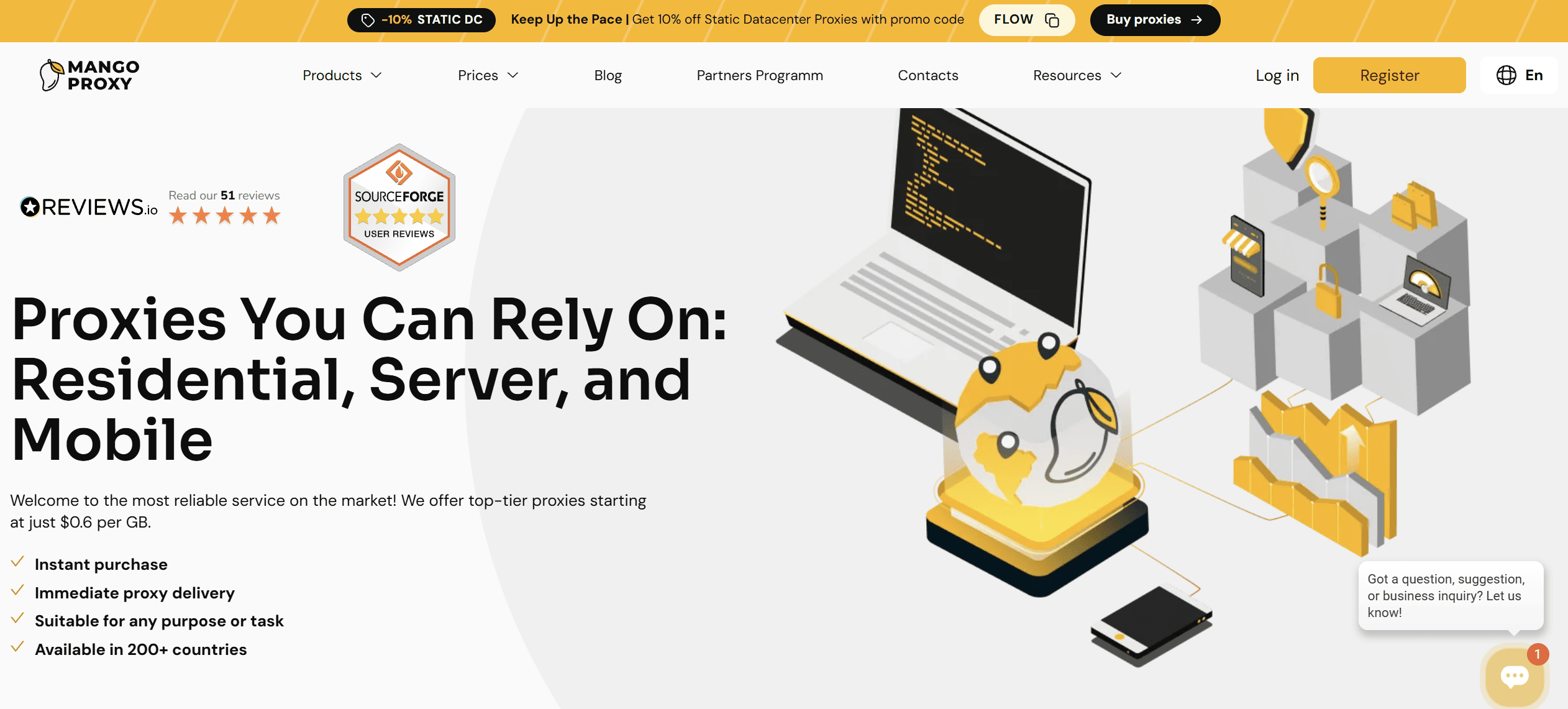Click the chat notification badge showing 1

pos(1538,654)
